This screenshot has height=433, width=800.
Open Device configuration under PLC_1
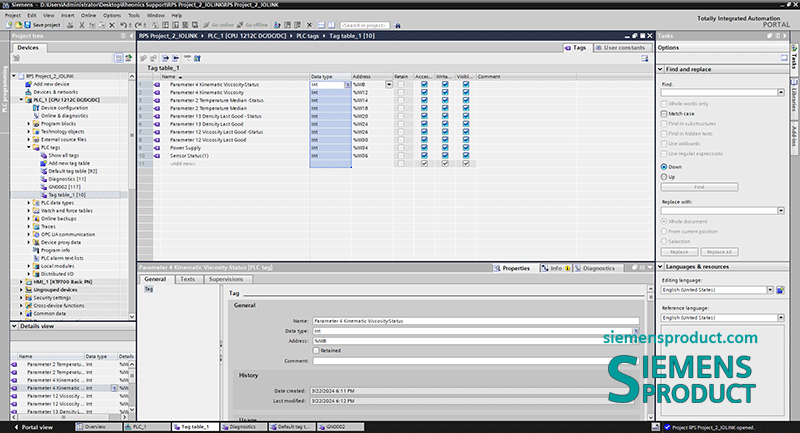(x=64, y=108)
